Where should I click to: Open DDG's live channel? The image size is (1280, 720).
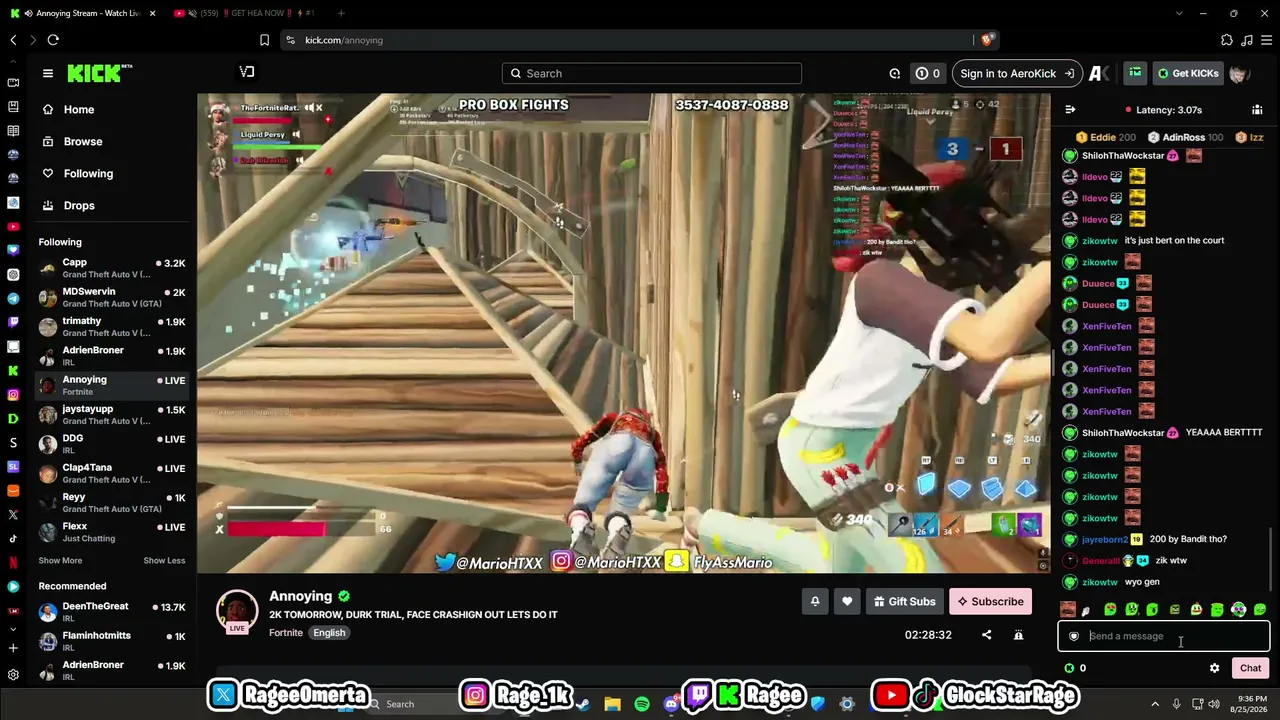(111, 444)
